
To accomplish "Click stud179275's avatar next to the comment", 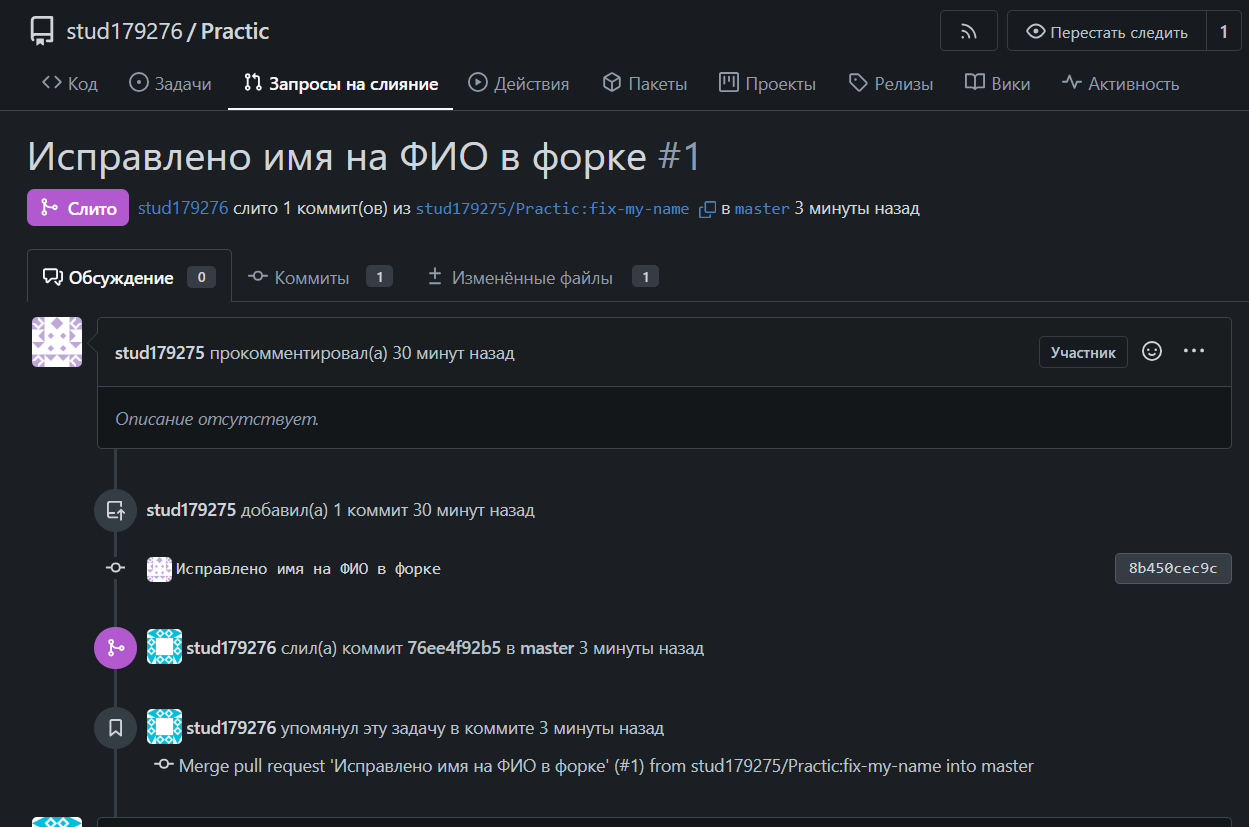I will 57,342.
